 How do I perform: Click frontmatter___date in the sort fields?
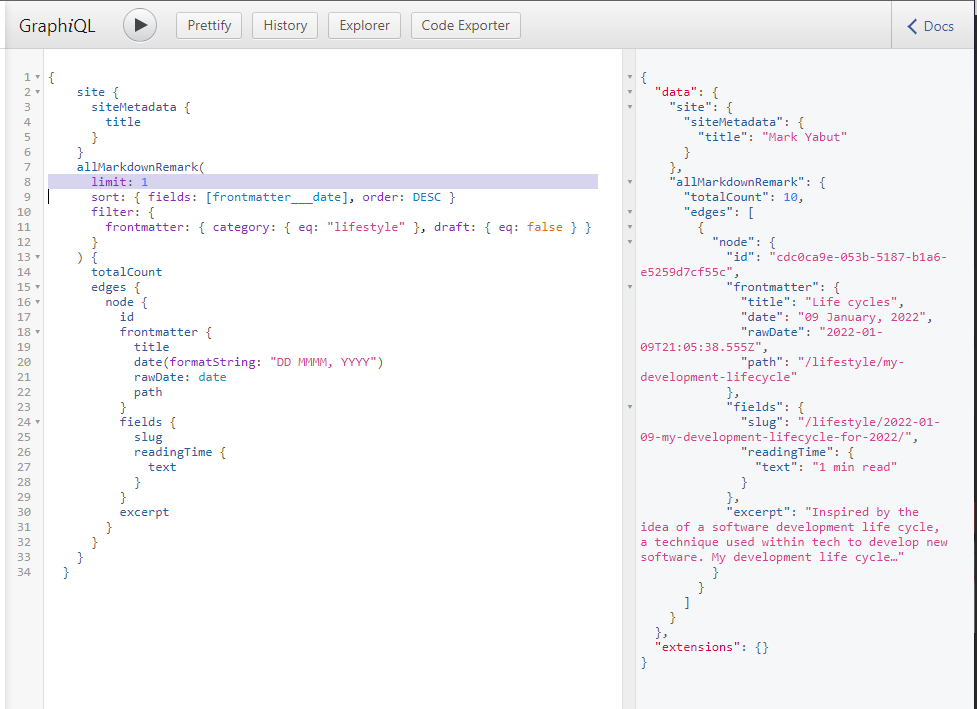(x=277, y=197)
